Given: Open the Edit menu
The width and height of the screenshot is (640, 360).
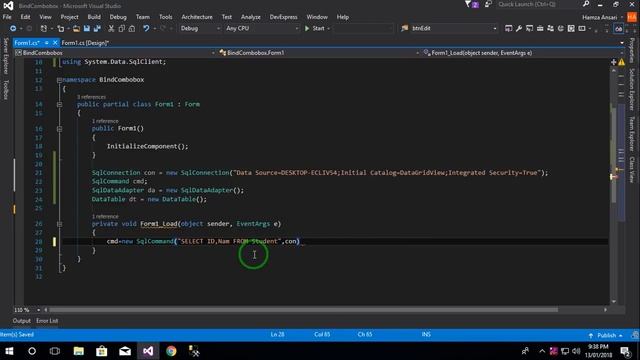Looking at the screenshot, I should pyautogui.click(x=25, y=17).
